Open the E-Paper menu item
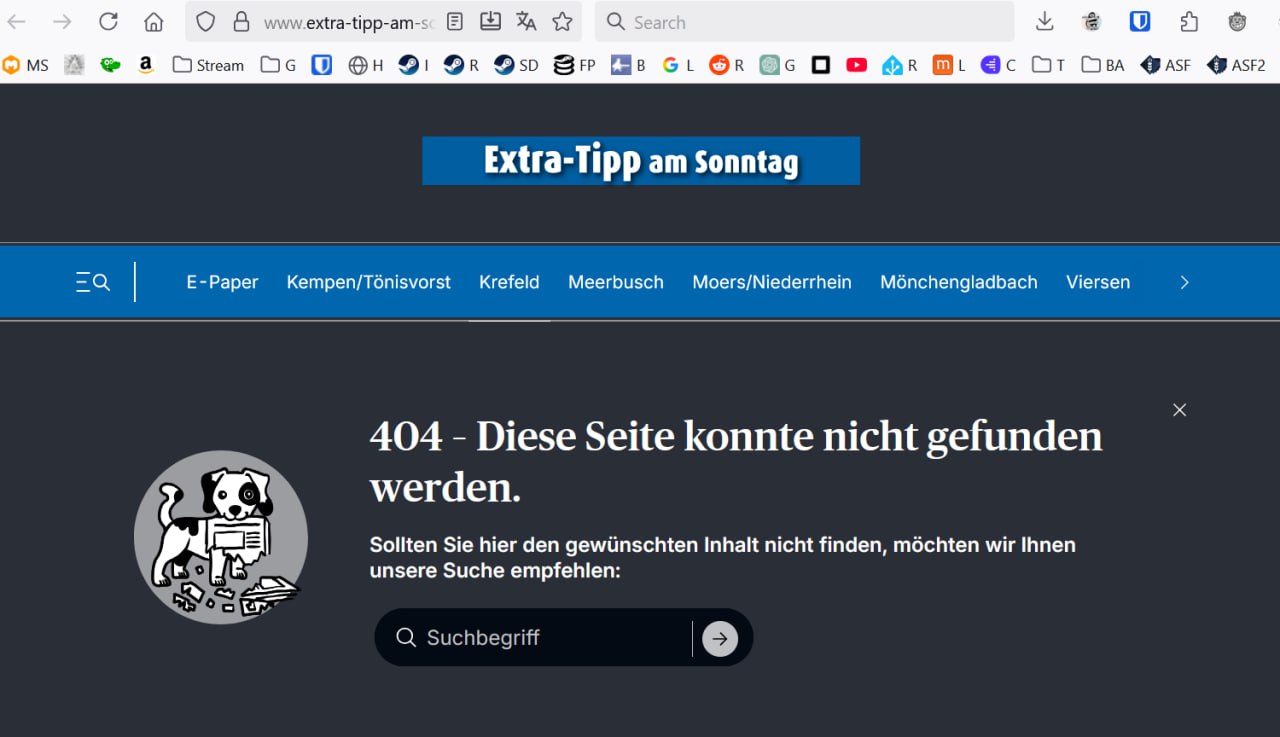The image size is (1280, 737). [222, 282]
